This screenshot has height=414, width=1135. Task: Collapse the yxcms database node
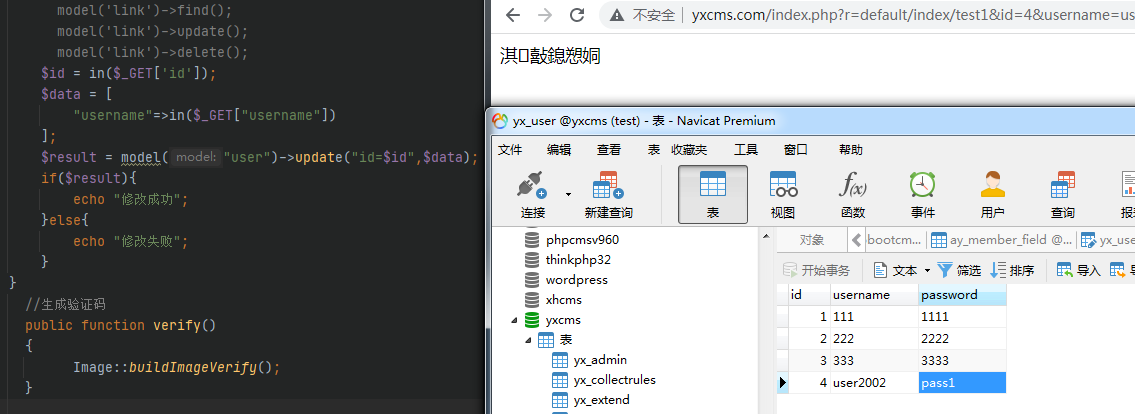coord(514,320)
